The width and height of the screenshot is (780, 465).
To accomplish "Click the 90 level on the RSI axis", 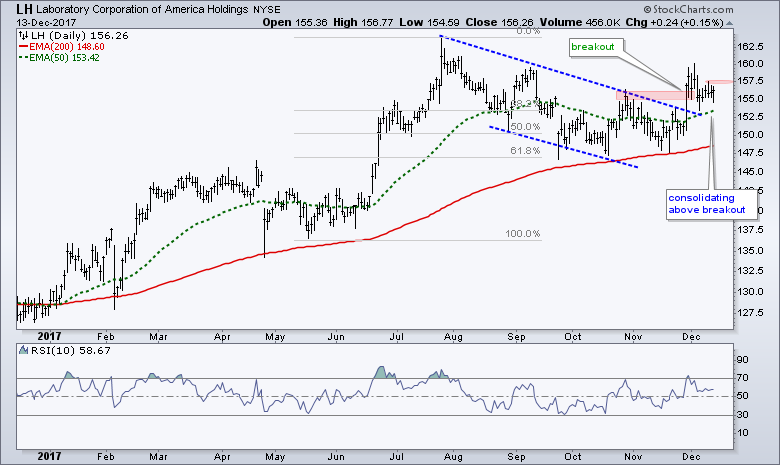I will tap(742, 360).
